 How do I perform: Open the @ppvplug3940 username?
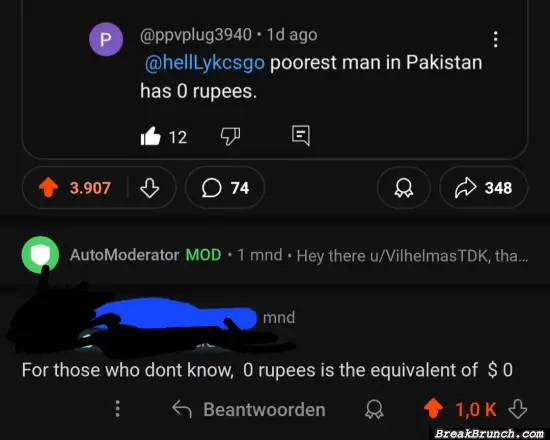196,35
